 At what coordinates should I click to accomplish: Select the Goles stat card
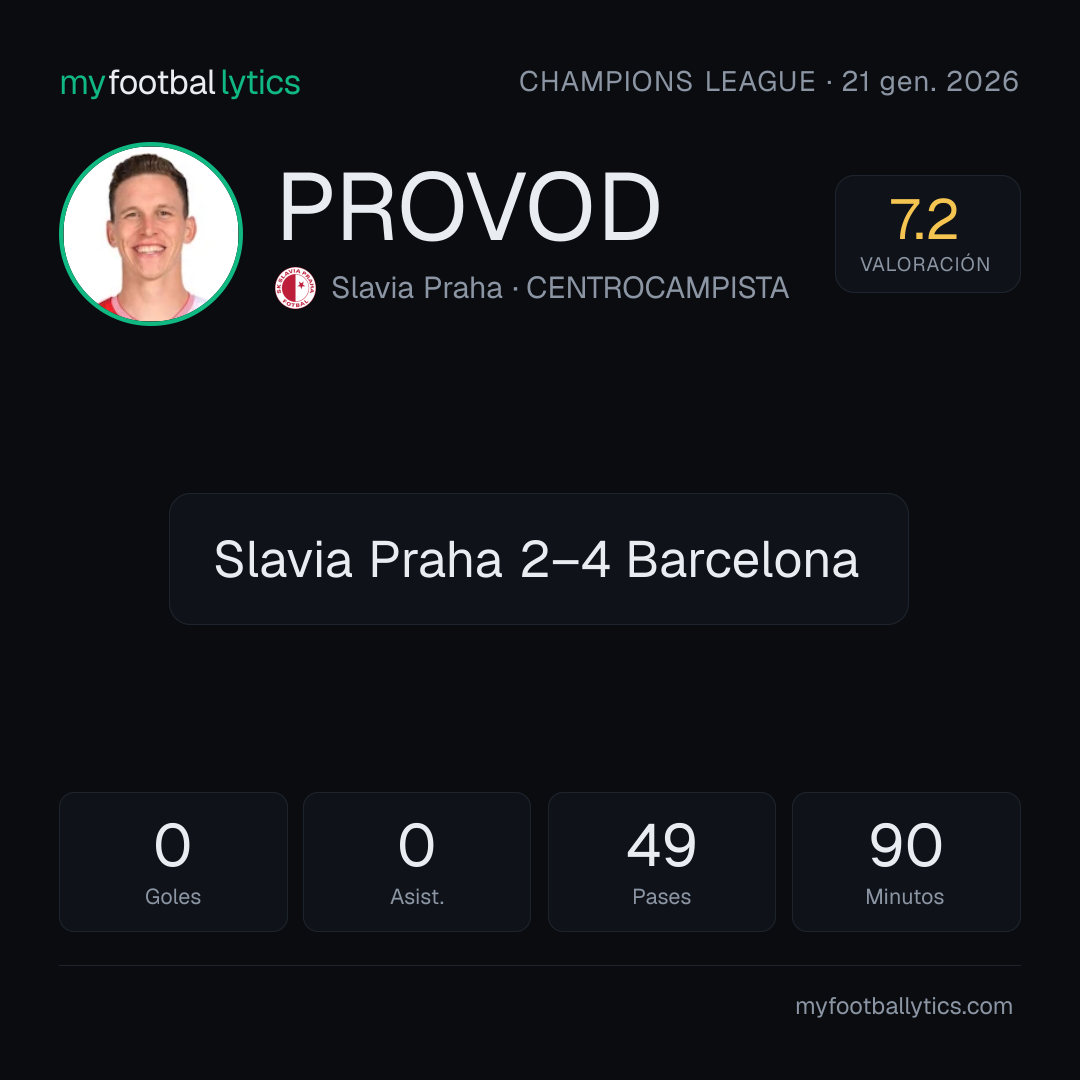click(x=173, y=862)
